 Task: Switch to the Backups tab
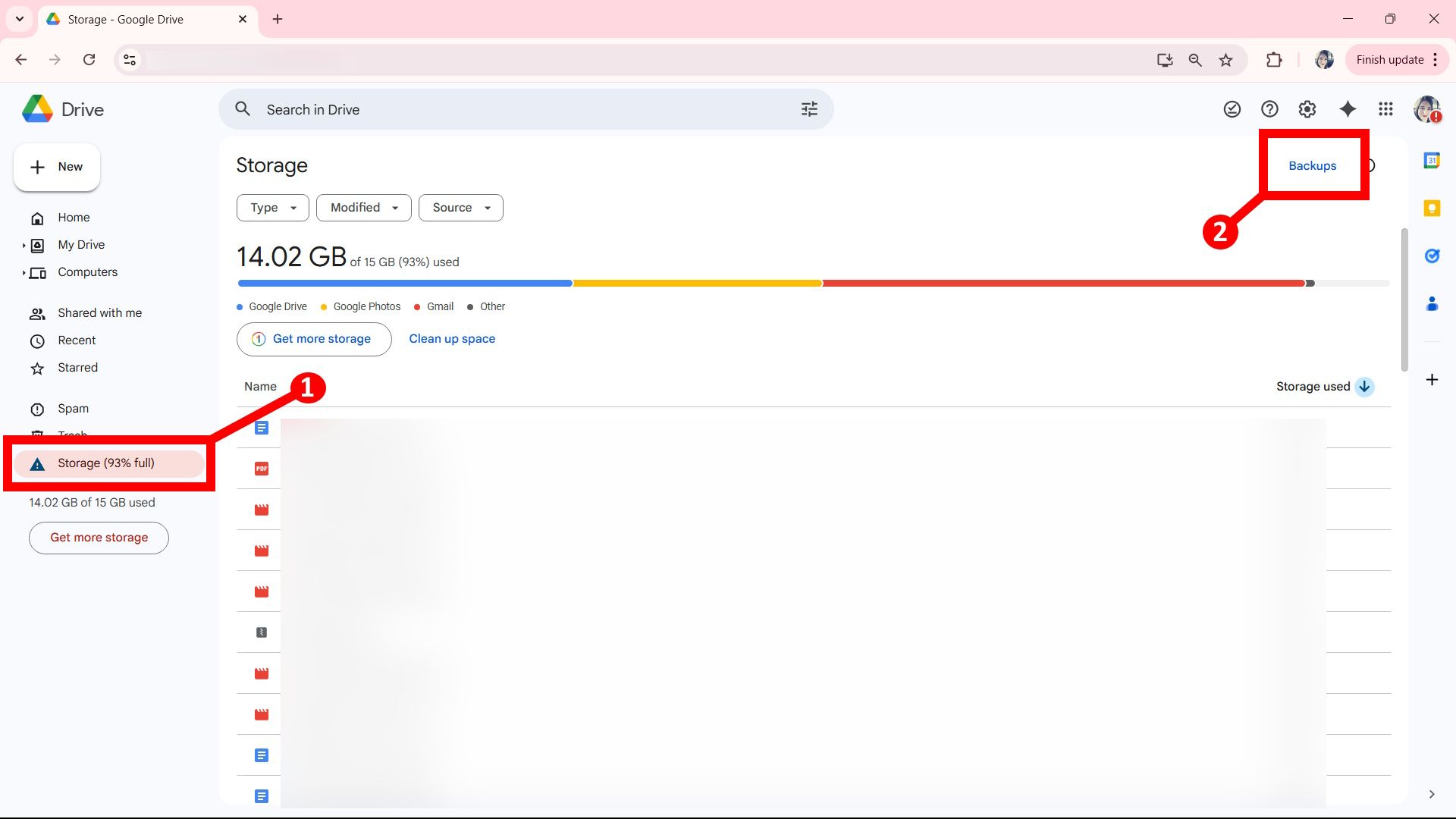(x=1312, y=165)
